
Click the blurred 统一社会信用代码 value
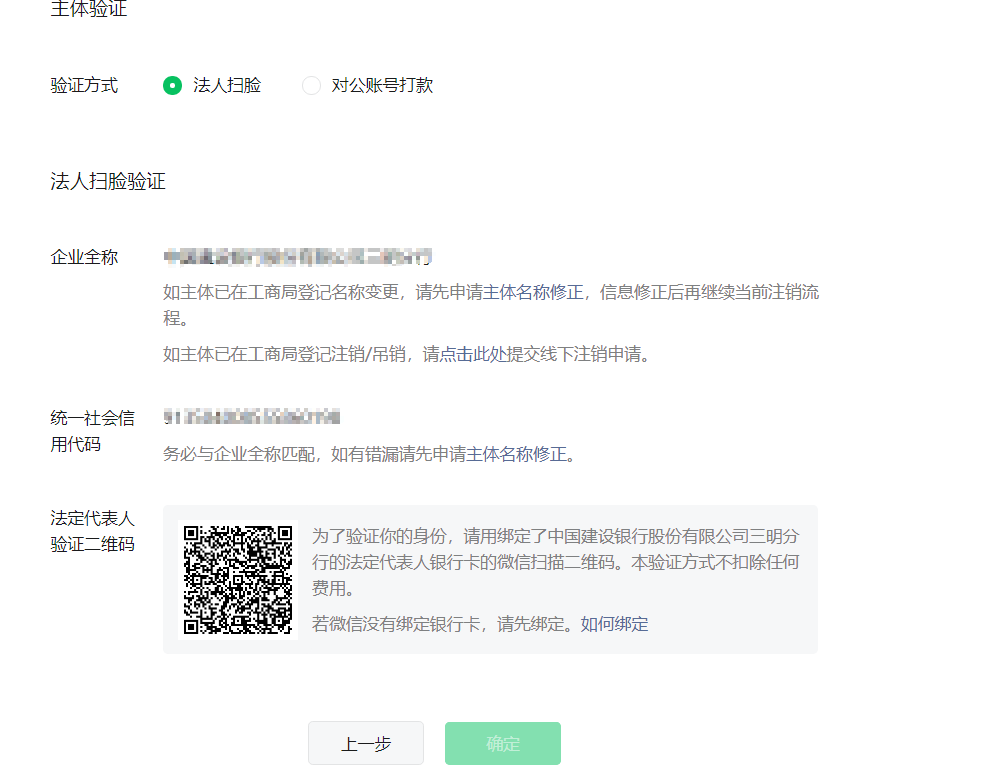pos(252,418)
